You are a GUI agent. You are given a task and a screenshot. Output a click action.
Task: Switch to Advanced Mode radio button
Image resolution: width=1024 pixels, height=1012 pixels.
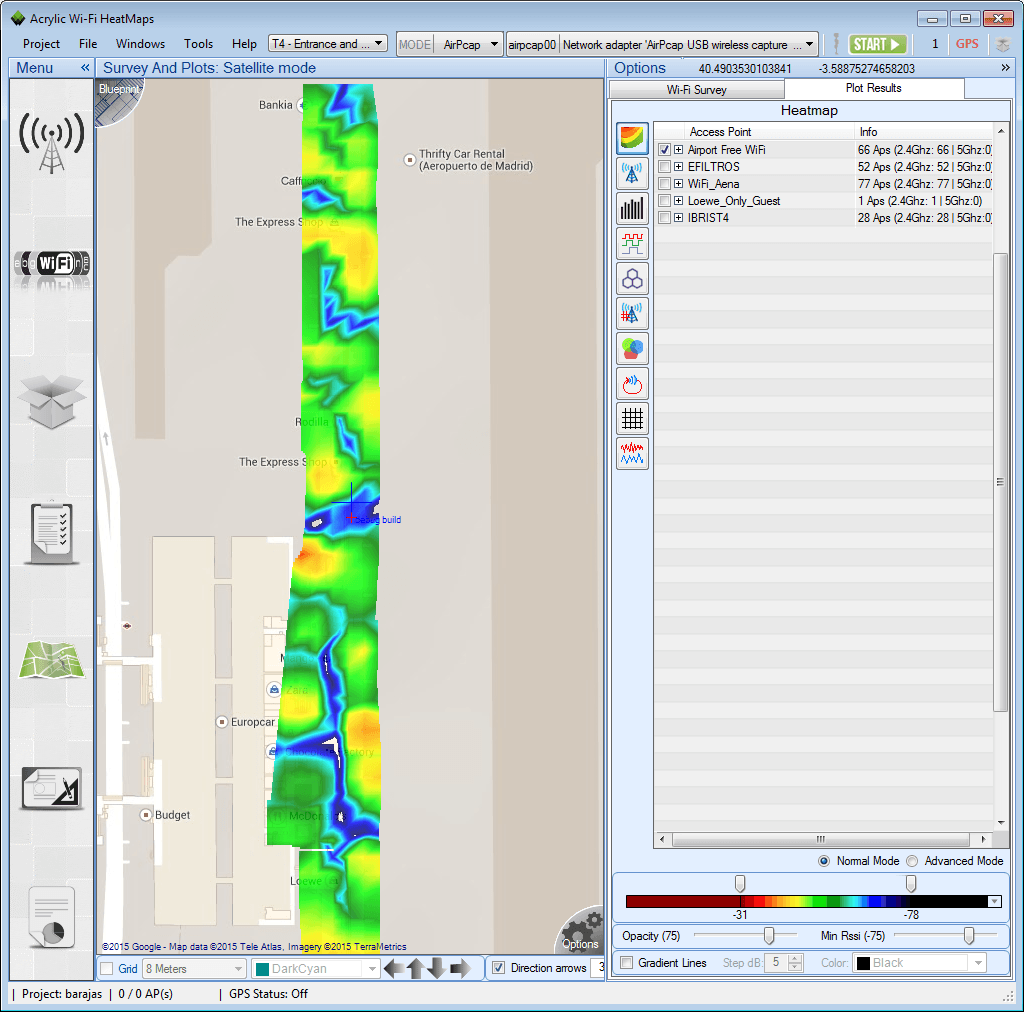point(911,861)
